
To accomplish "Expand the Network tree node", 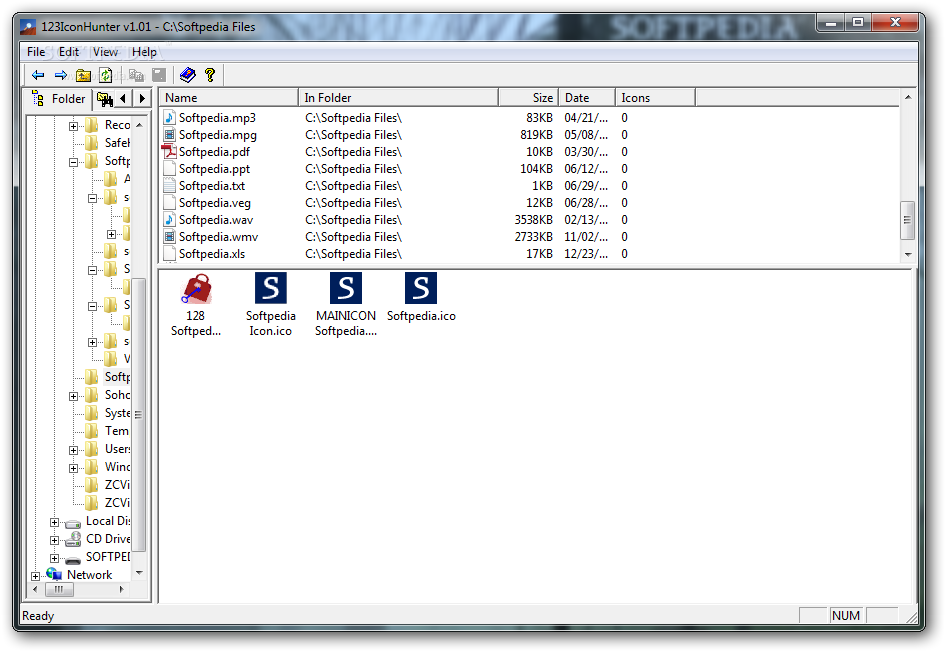I will [35, 576].
